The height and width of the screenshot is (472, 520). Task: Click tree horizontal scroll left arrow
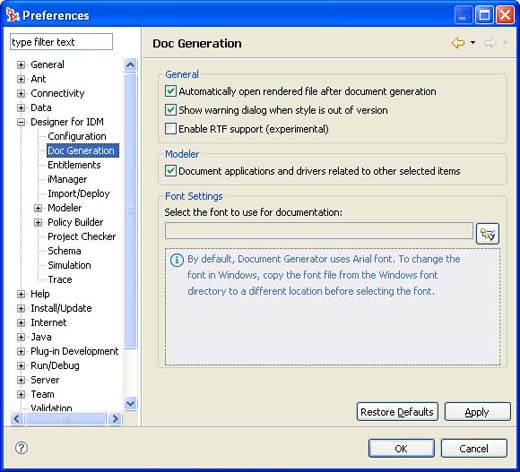17,418
